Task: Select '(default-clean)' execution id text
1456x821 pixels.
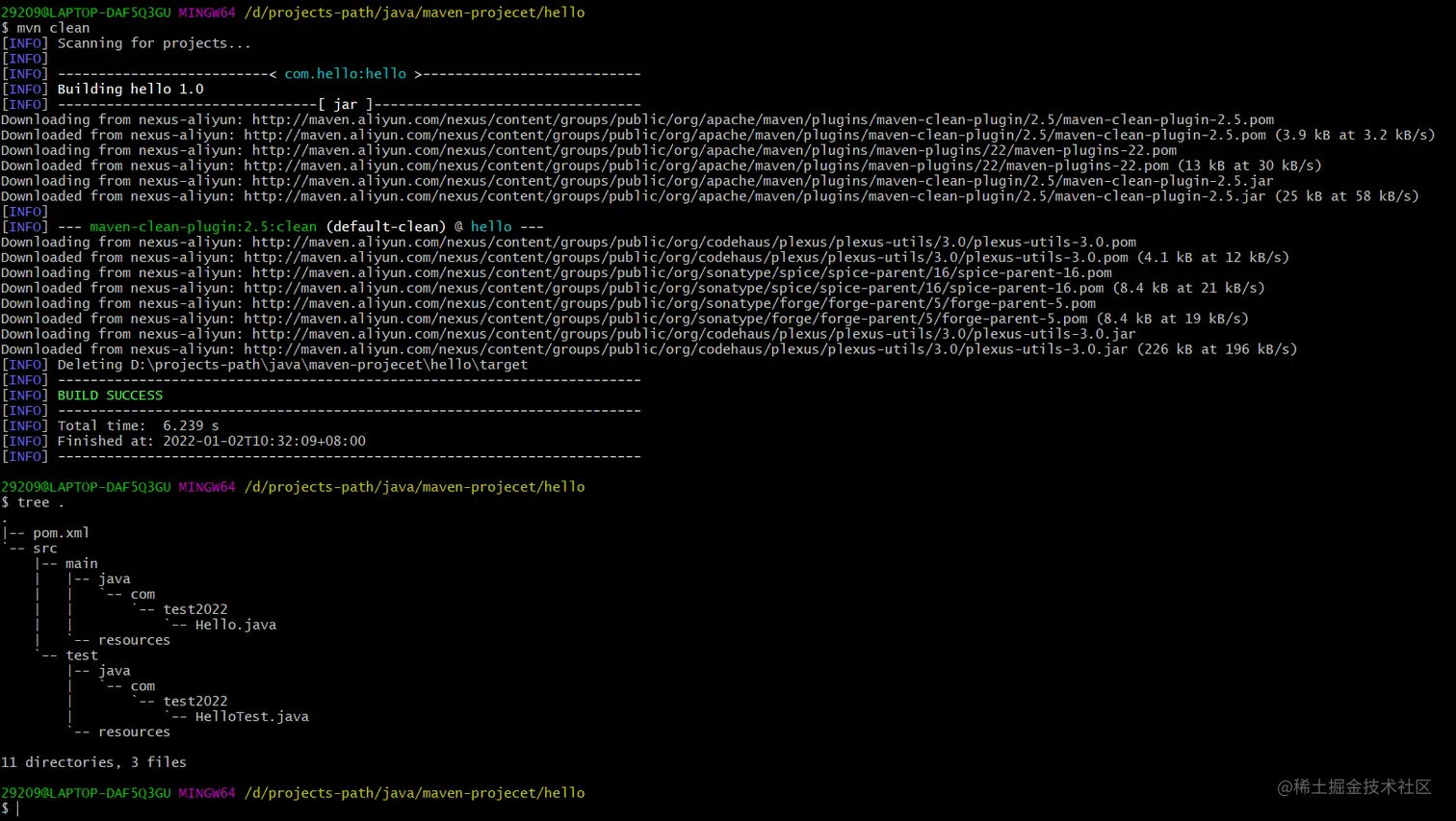Action: (x=386, y=227)
